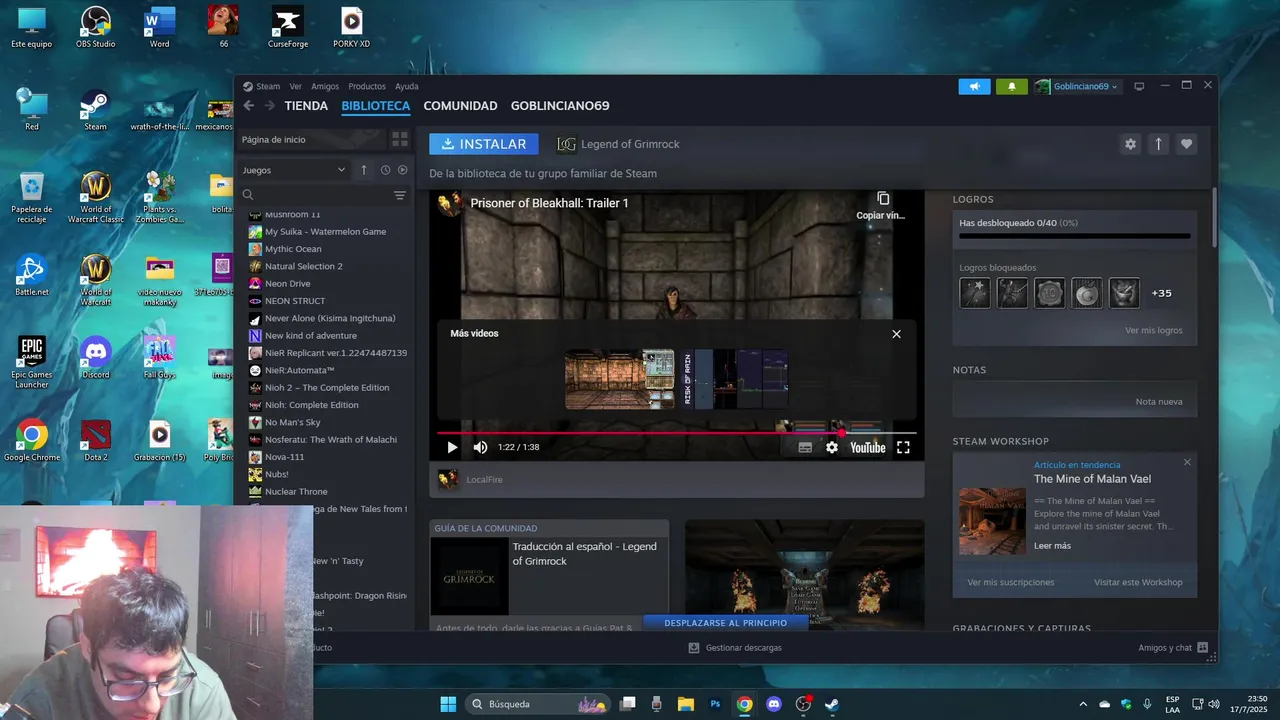The height and width of the screenshot is (720, 1280).
Task: Close the Más videos overlay
Action: (x=896, y=334)
